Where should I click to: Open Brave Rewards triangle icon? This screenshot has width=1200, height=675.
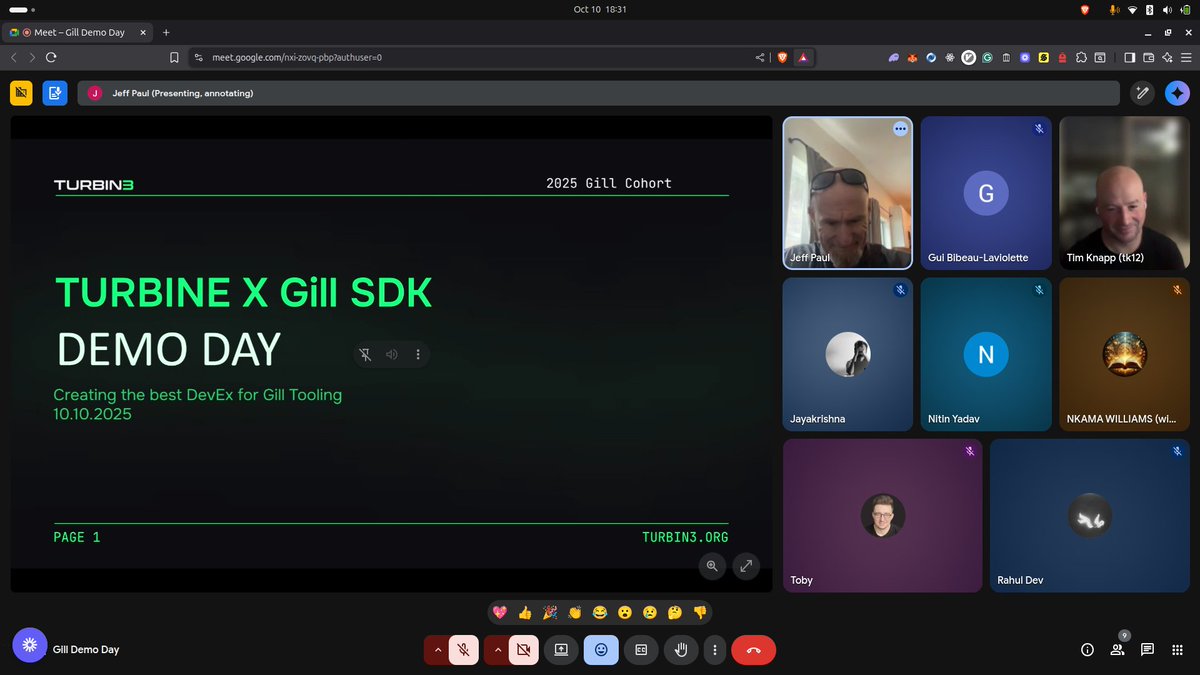pyautogui.click(x=802, y=58)
